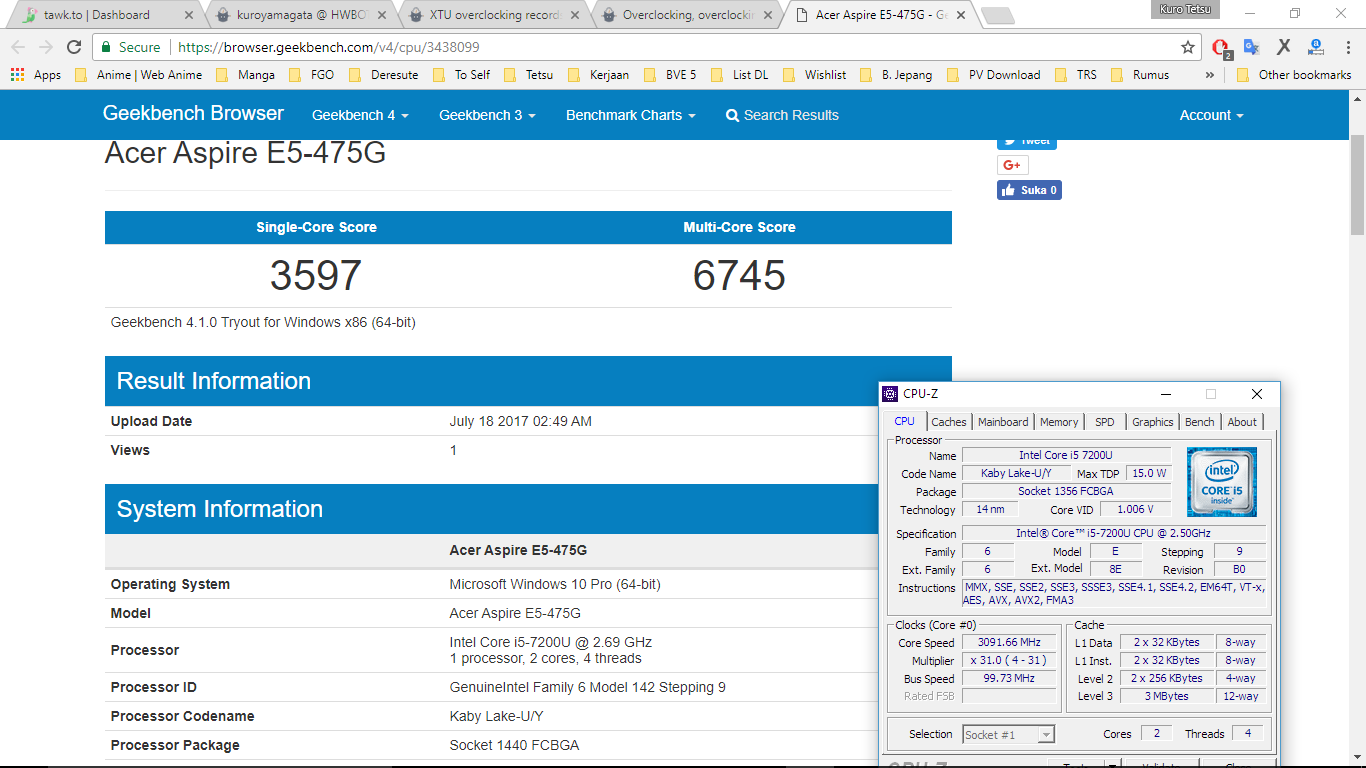Viewport: 1366px width, 768px height.
Task: Show hidden bookmarks with the double chevron
Action: coord(1209,75)
